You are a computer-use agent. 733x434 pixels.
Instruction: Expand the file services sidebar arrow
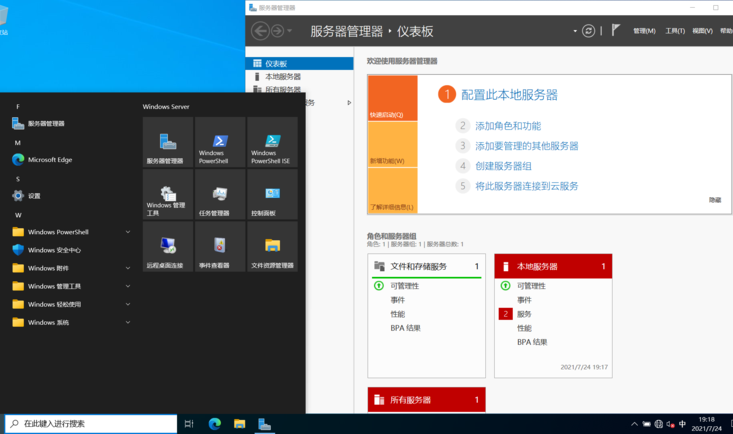coord(349,102)
